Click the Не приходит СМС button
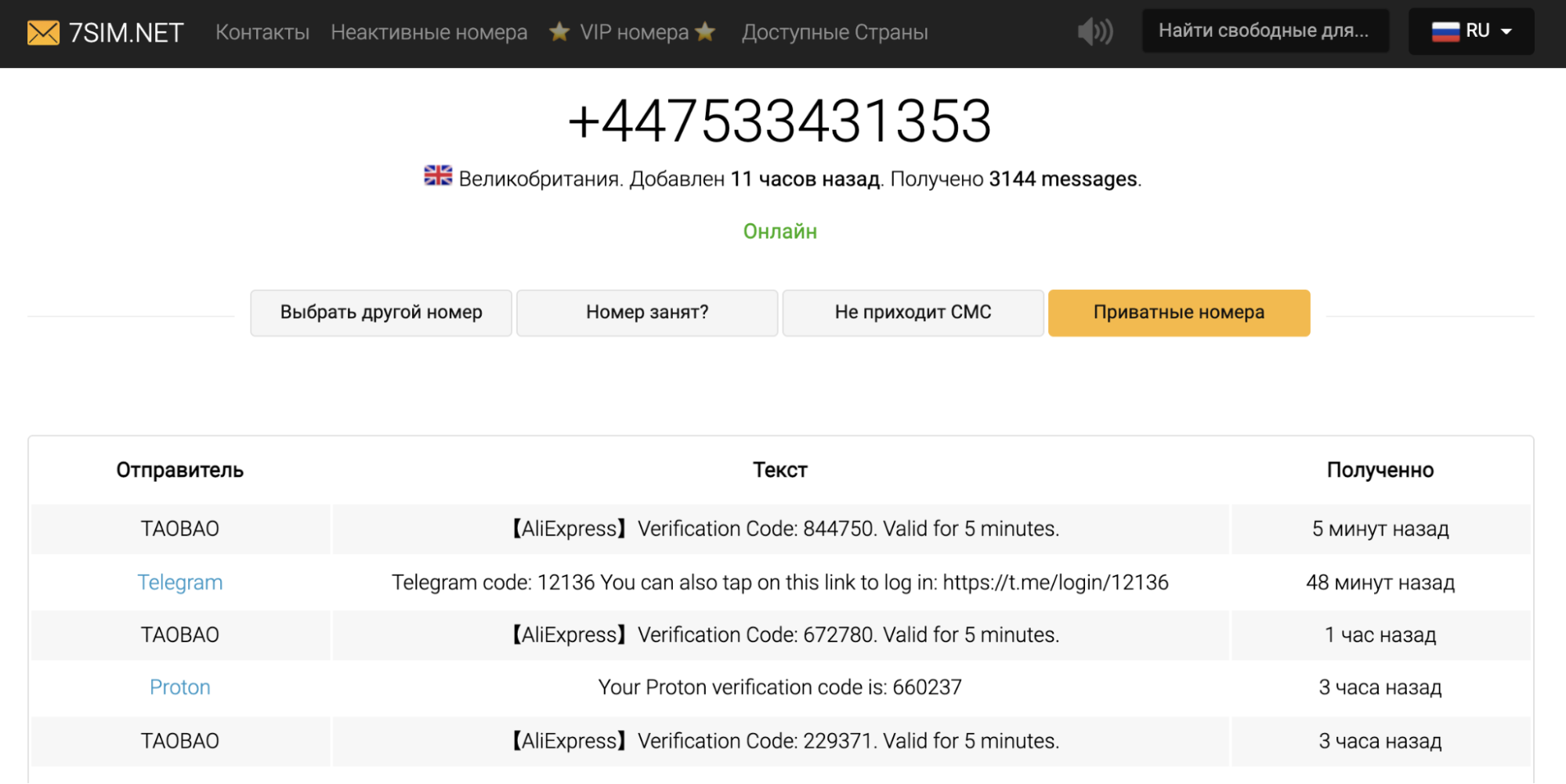The image size is (1566, 784). click(913, 313)
